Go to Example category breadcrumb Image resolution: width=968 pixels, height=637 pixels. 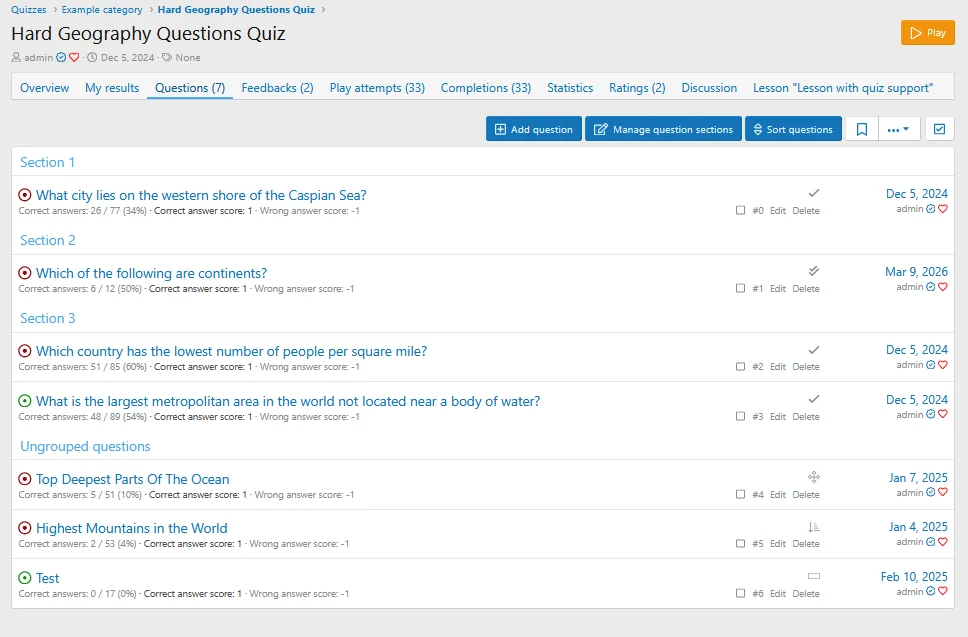102,10
